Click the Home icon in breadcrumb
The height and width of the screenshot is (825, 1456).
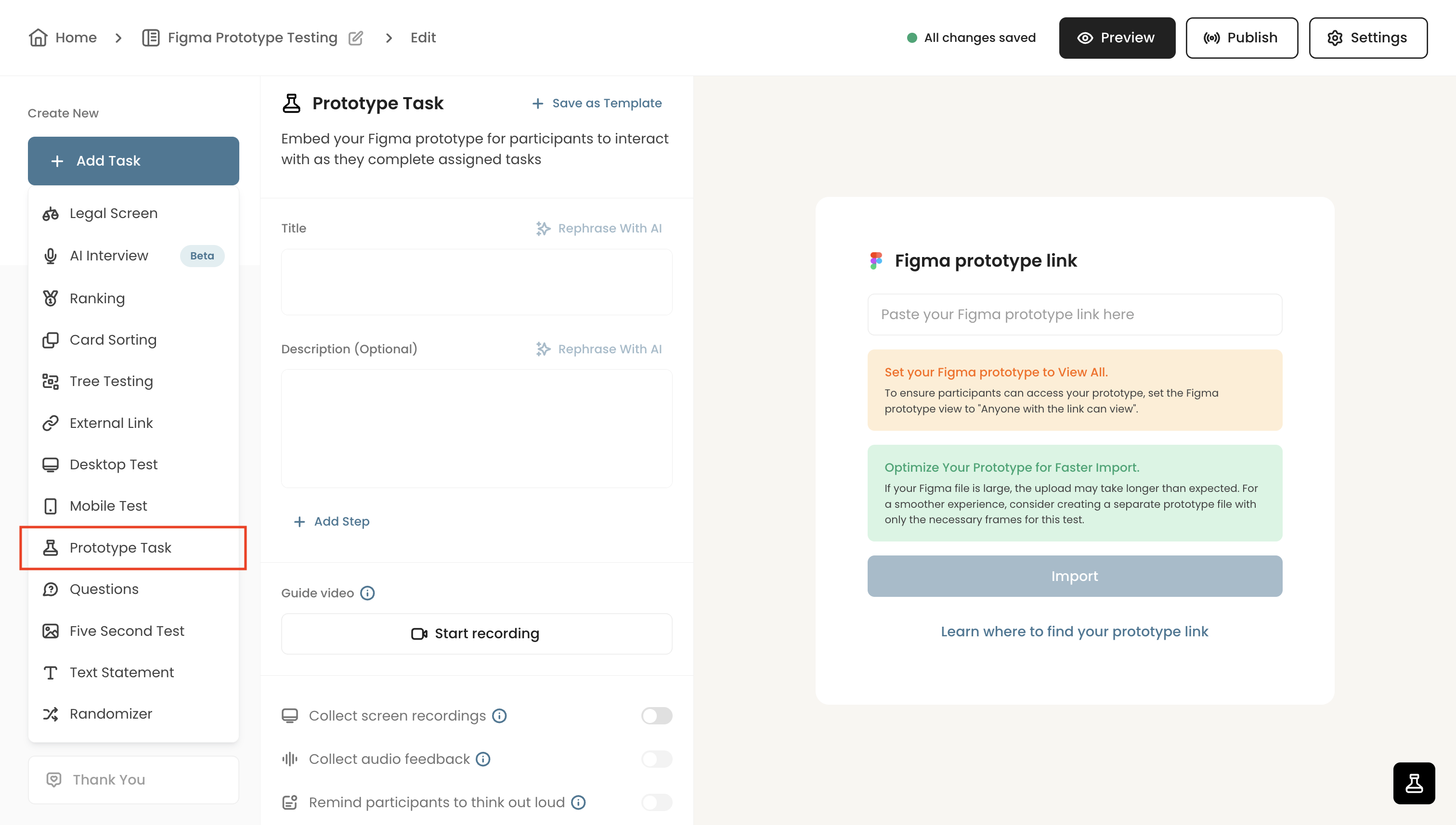(39, 38)
